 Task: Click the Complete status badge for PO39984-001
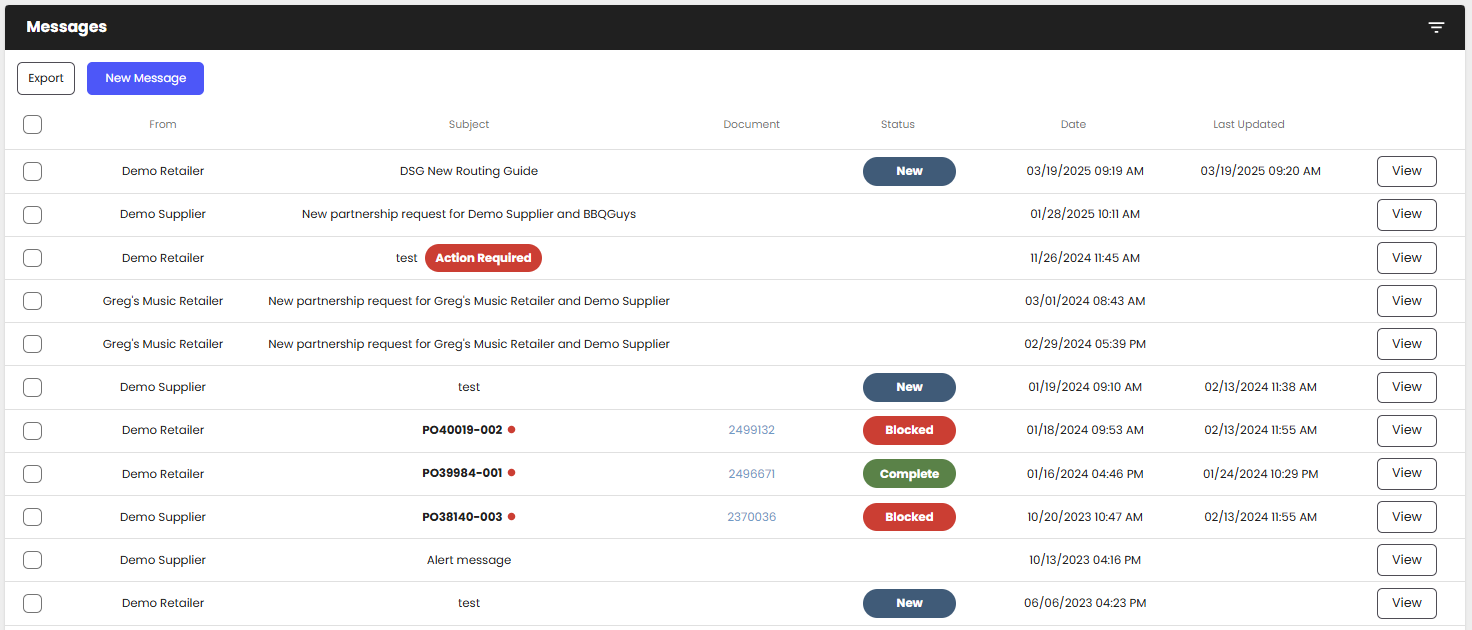click(x=909, y=474)
